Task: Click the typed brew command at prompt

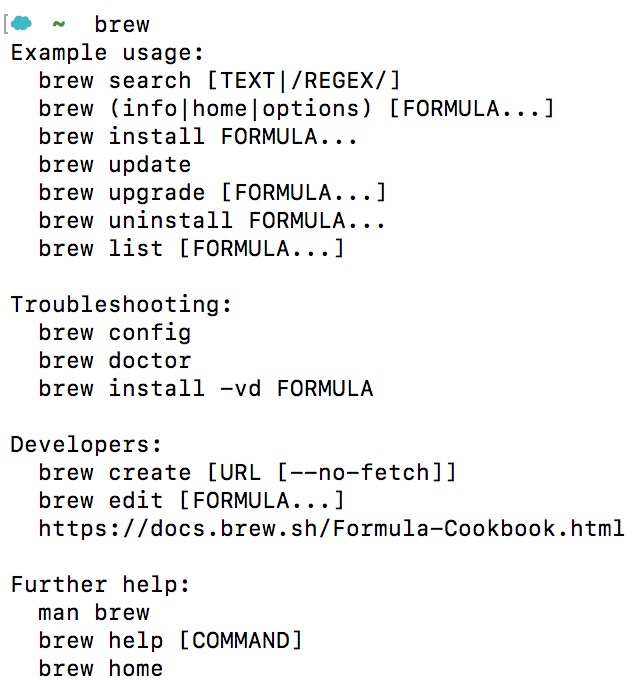Action: point(122,24)
